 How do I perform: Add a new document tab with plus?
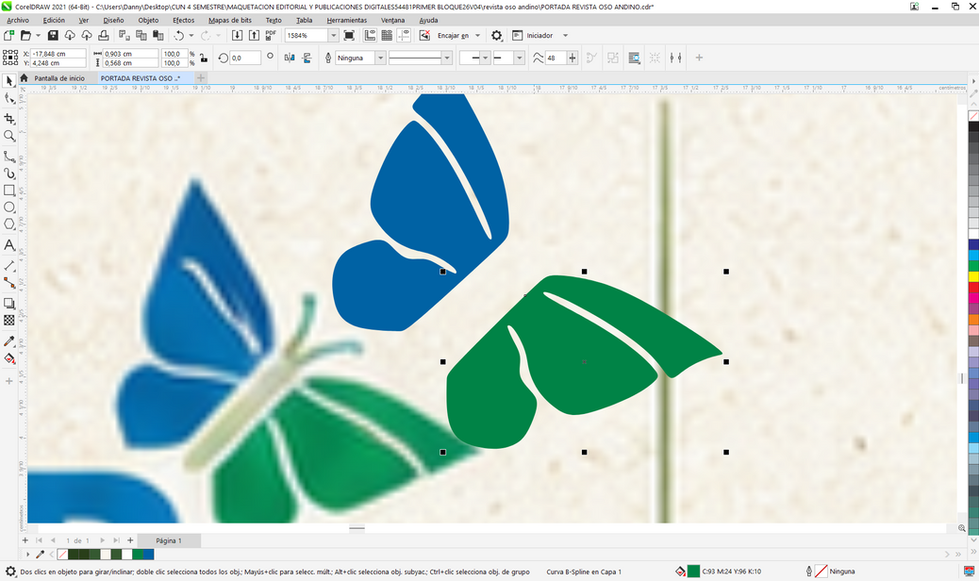pos(200,78)
